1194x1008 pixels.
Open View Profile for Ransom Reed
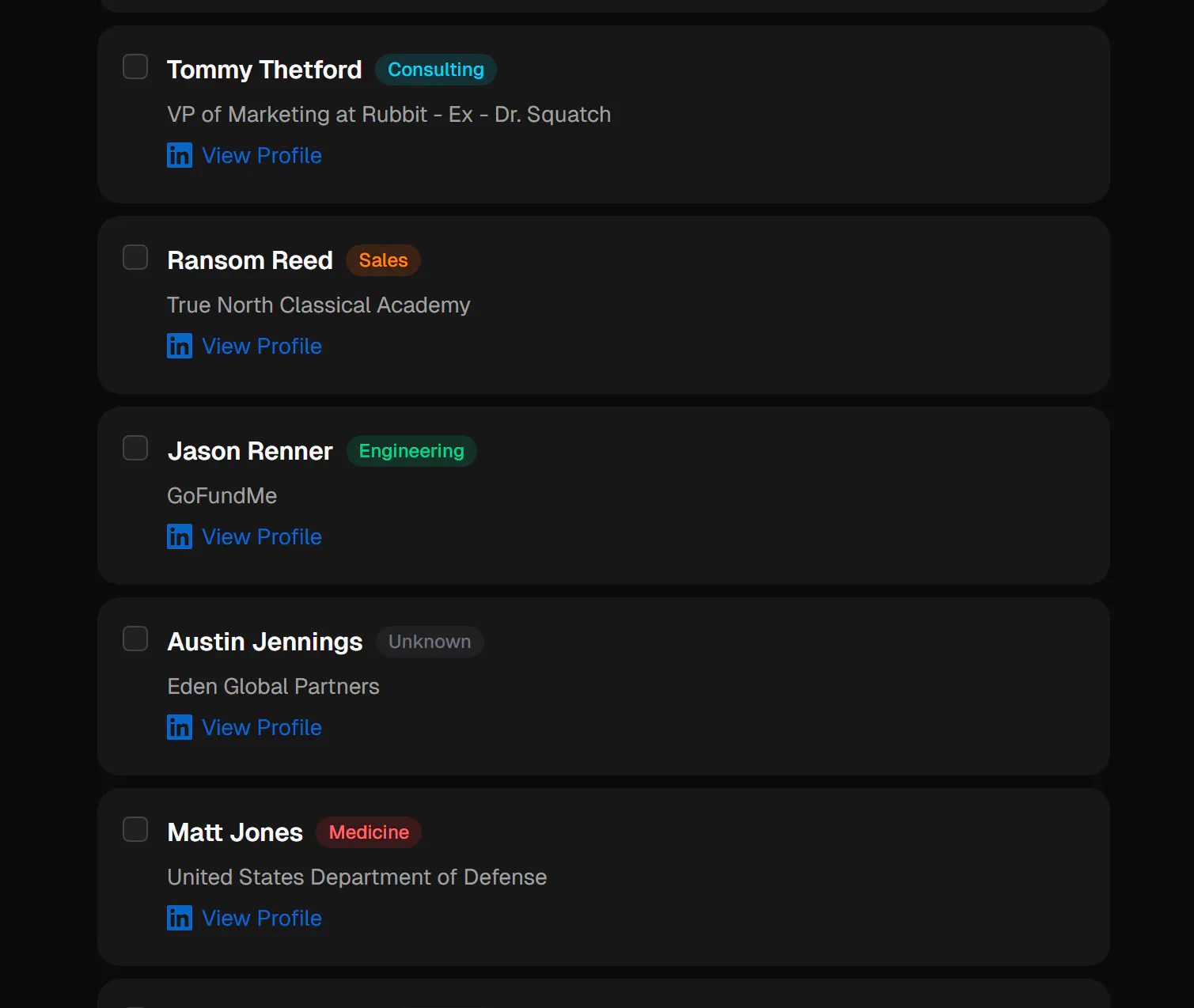(x=262, y=346)
